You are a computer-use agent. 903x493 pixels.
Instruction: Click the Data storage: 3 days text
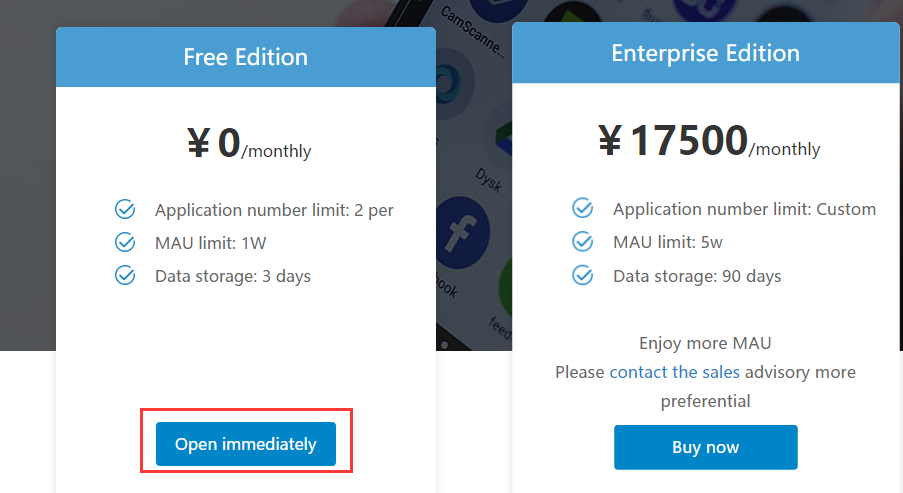pos(232,276)
